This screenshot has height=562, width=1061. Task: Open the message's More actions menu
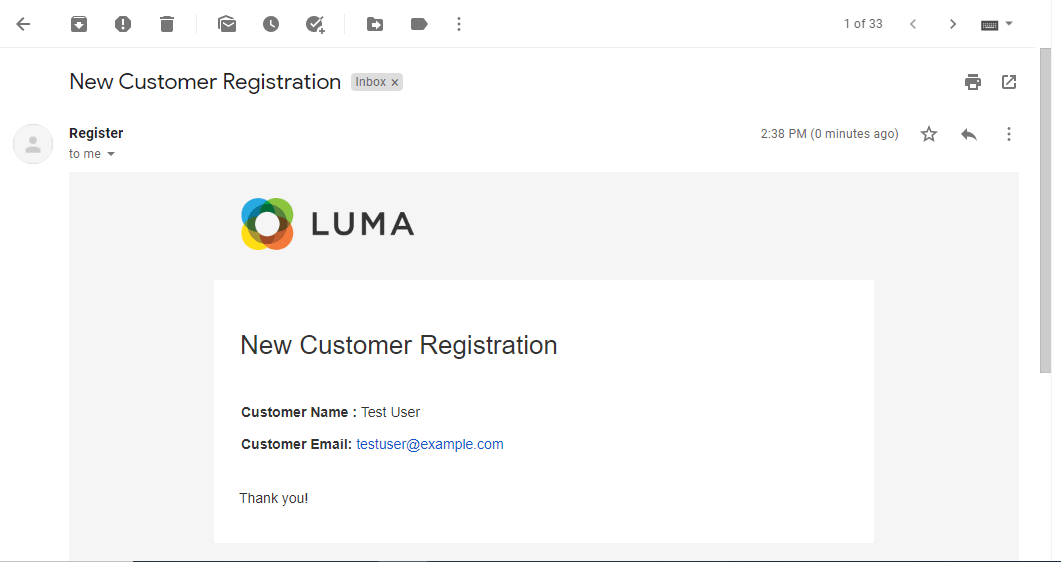(x=1009, y=134)
